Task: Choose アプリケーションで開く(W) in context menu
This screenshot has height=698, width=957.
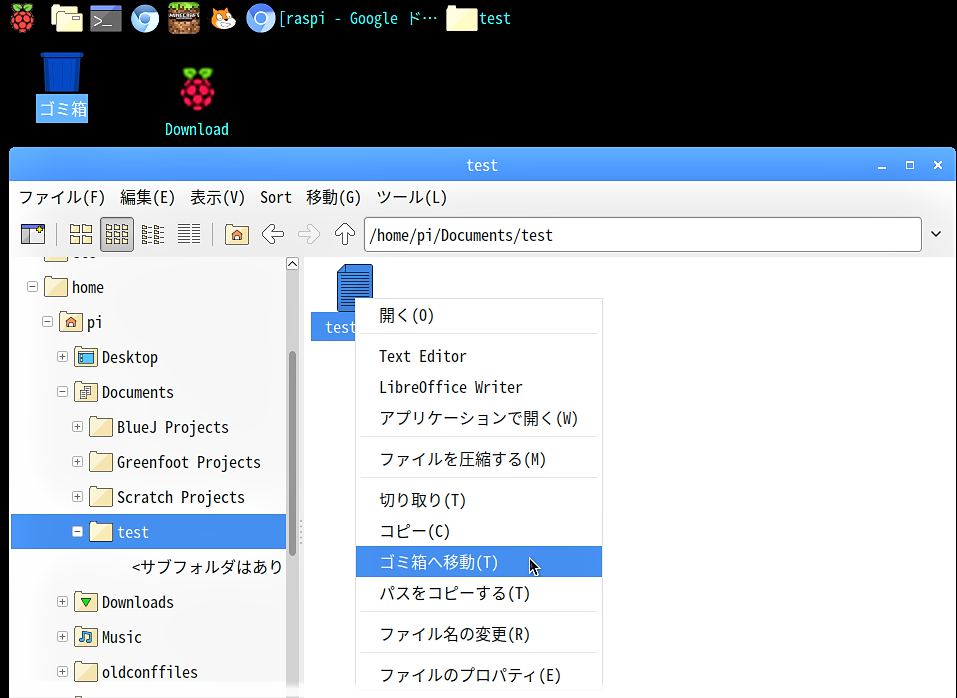Action: tap(479, 418)
